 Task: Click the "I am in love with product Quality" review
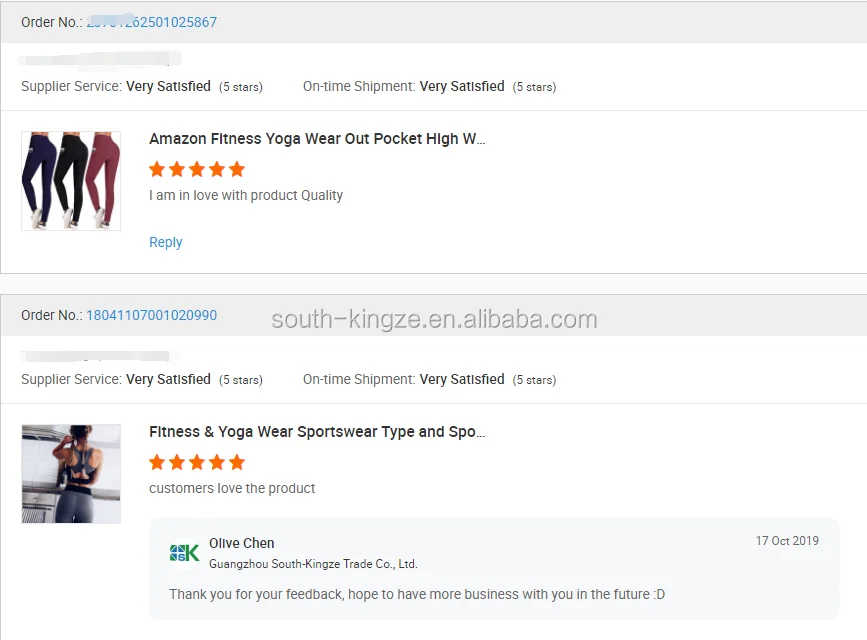pyautogui.click(x=246, y=195)
